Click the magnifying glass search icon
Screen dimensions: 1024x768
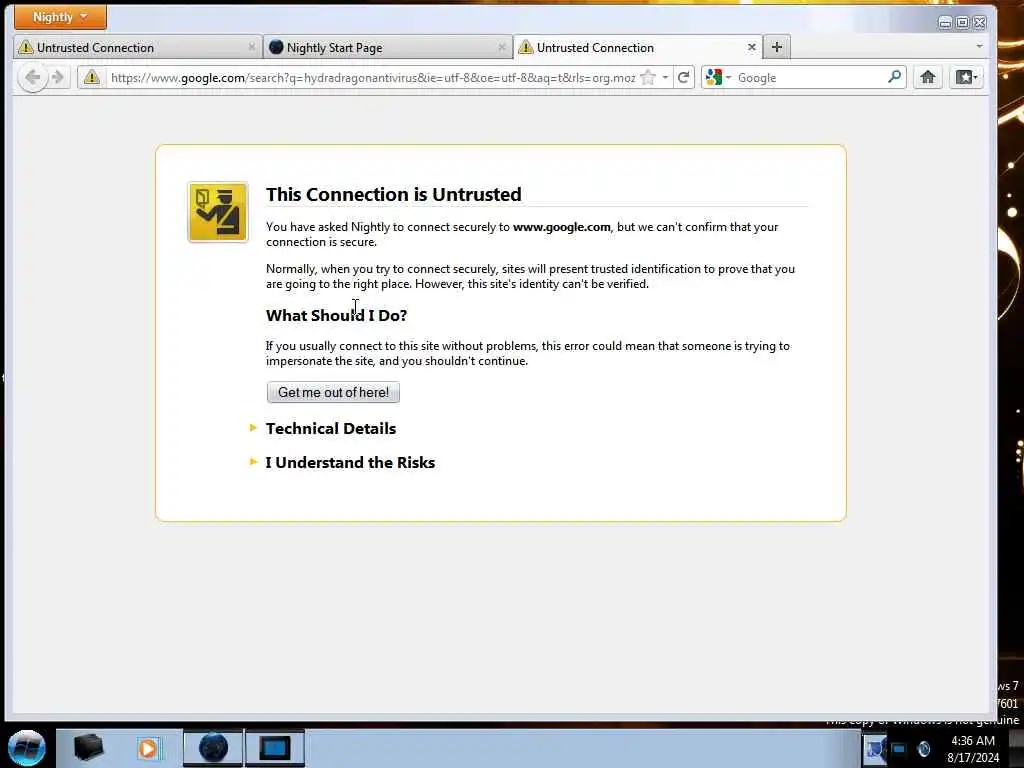coord(894,77)
